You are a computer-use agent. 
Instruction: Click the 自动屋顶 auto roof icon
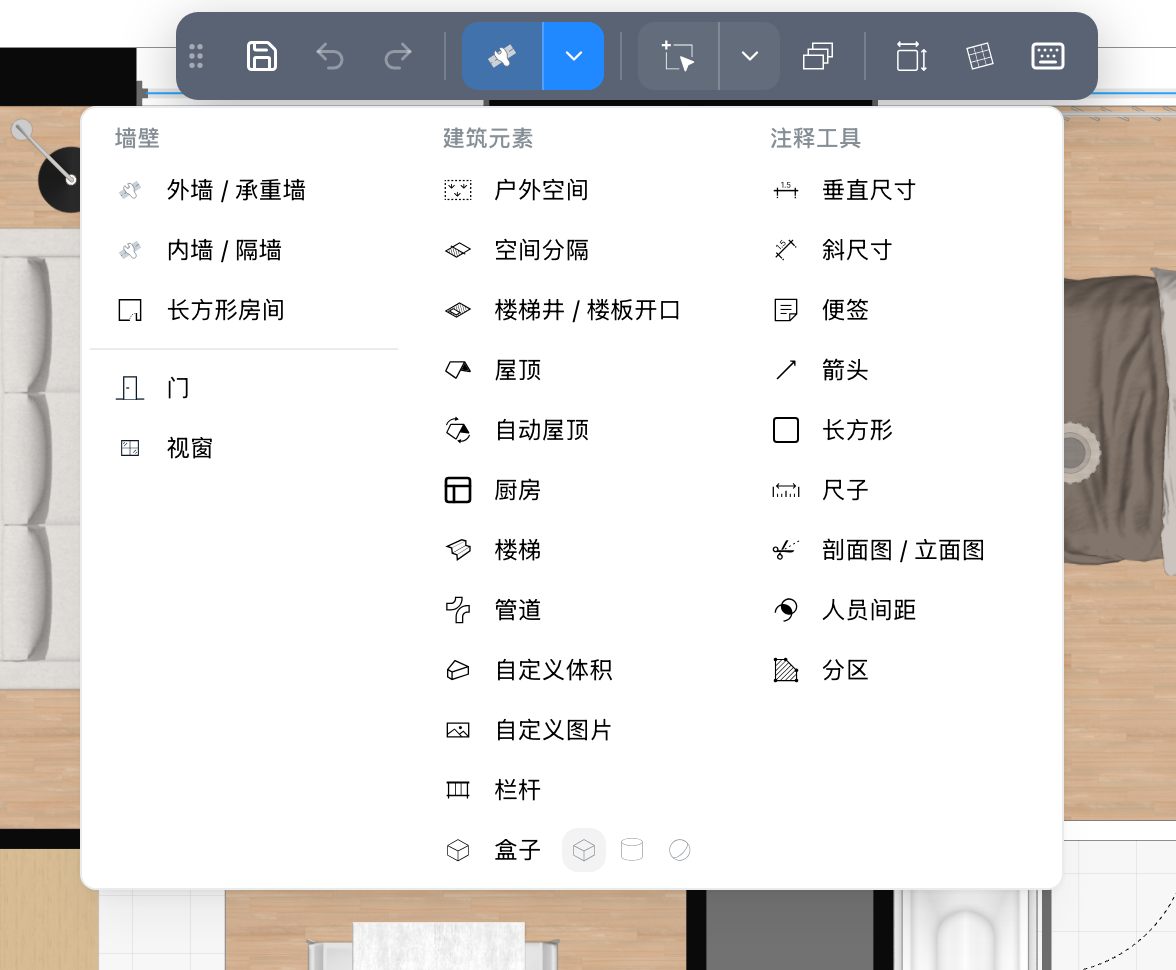[x=458, y=431]
